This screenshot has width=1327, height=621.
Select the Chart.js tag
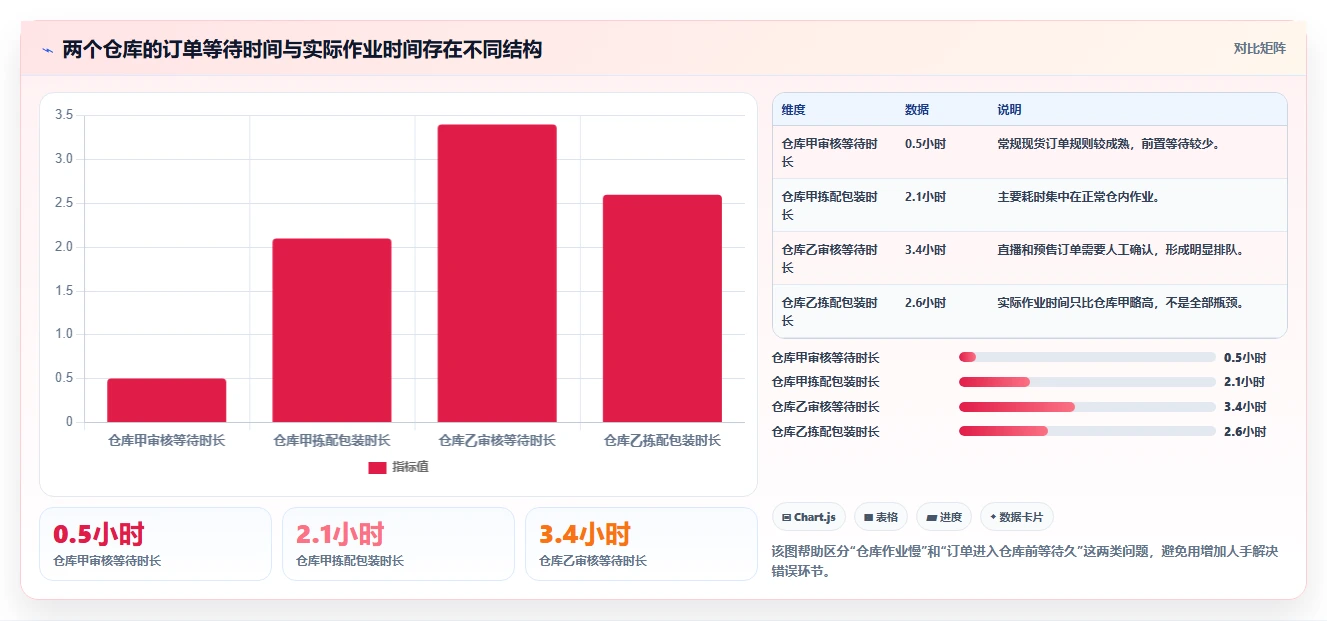point(809,517)
